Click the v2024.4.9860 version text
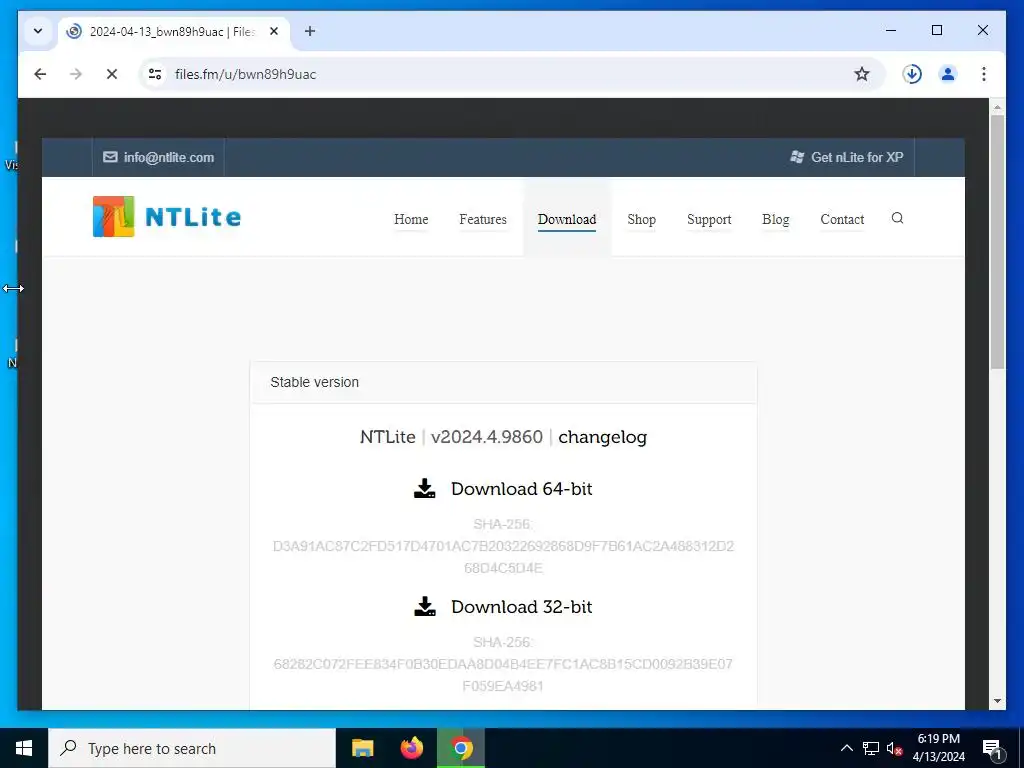The image size is (1024, 768). coord(487,437)
